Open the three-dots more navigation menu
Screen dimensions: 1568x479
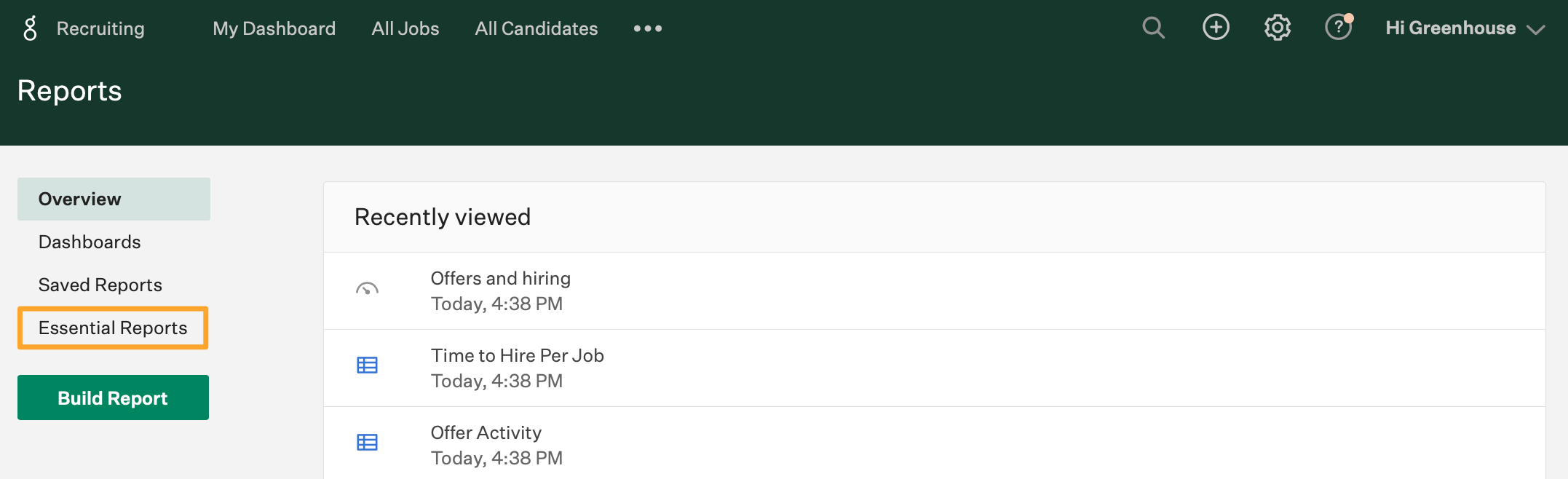648,28
